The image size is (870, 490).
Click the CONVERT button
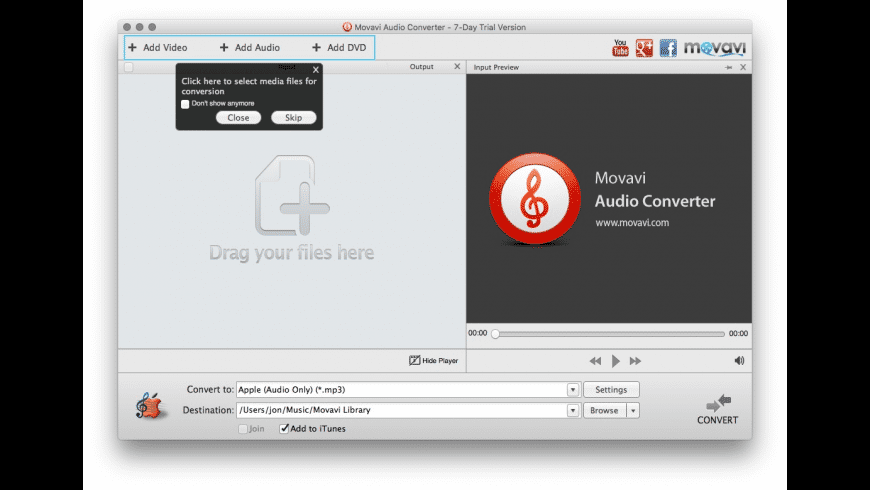tap(718, 410)
